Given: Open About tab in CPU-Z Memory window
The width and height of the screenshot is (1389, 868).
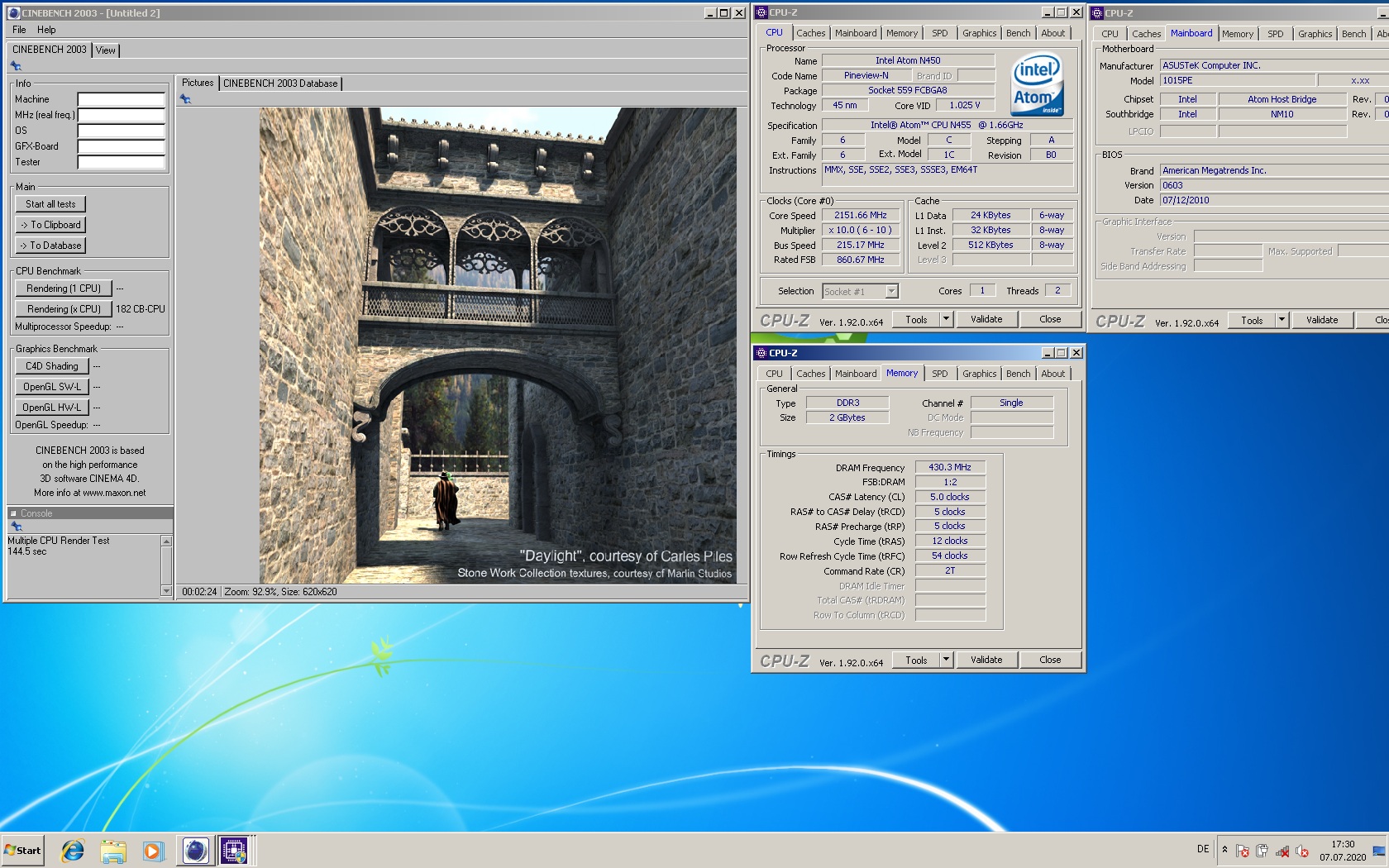Looking at the screenshot, I should point(1053,374).
